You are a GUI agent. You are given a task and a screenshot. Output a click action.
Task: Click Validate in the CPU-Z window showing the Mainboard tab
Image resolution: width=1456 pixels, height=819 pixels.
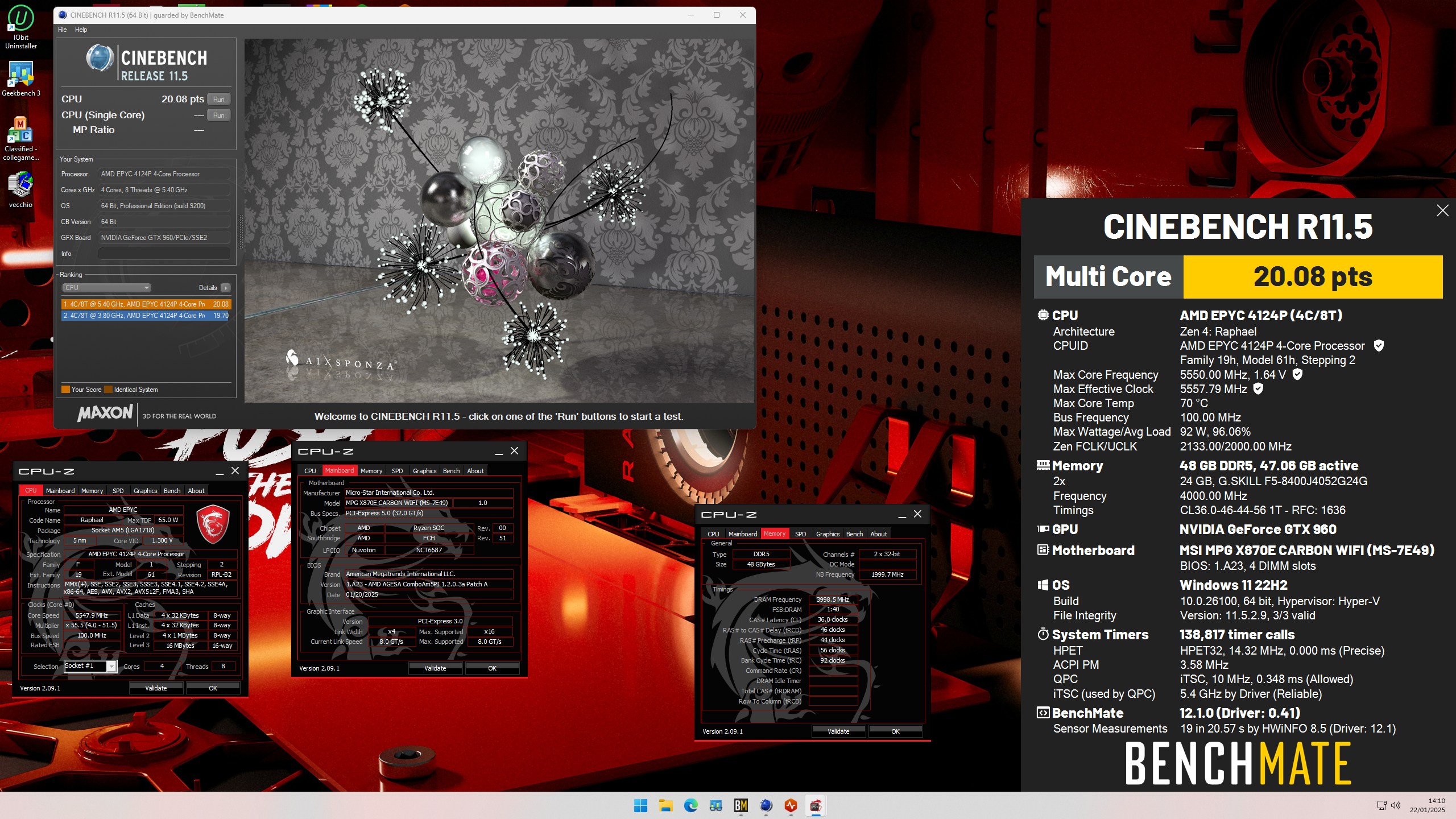pos(435,668)
